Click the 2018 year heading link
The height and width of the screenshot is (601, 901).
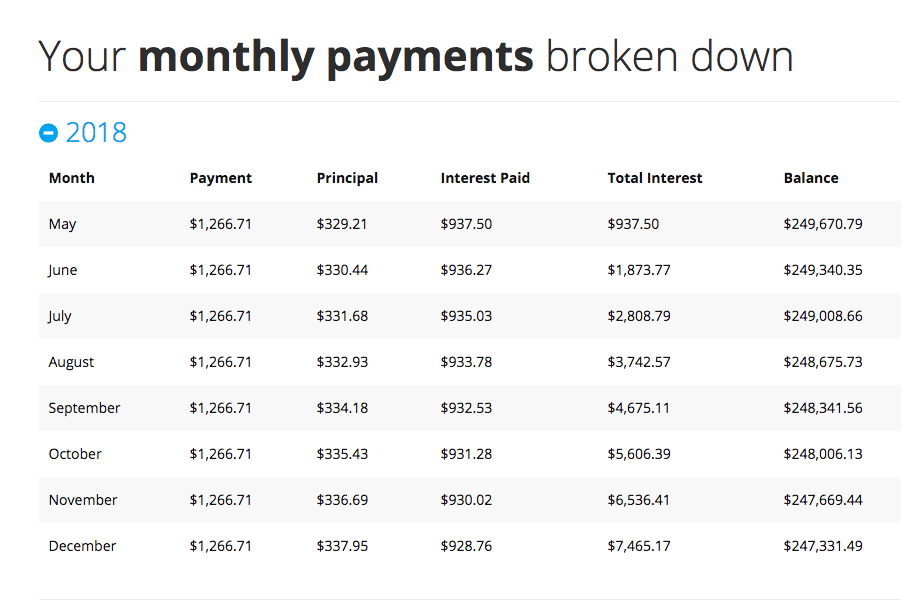96,133
